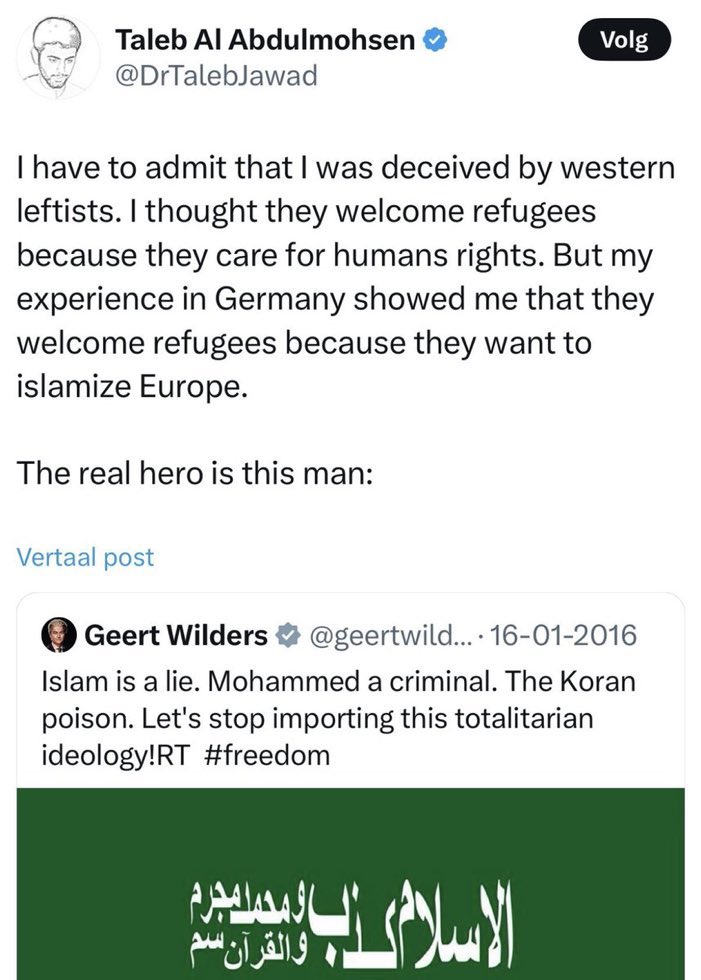Click the line "The real hero is this man:"
Viewport: 701px width, 980px height.
[x=194, y=475]
